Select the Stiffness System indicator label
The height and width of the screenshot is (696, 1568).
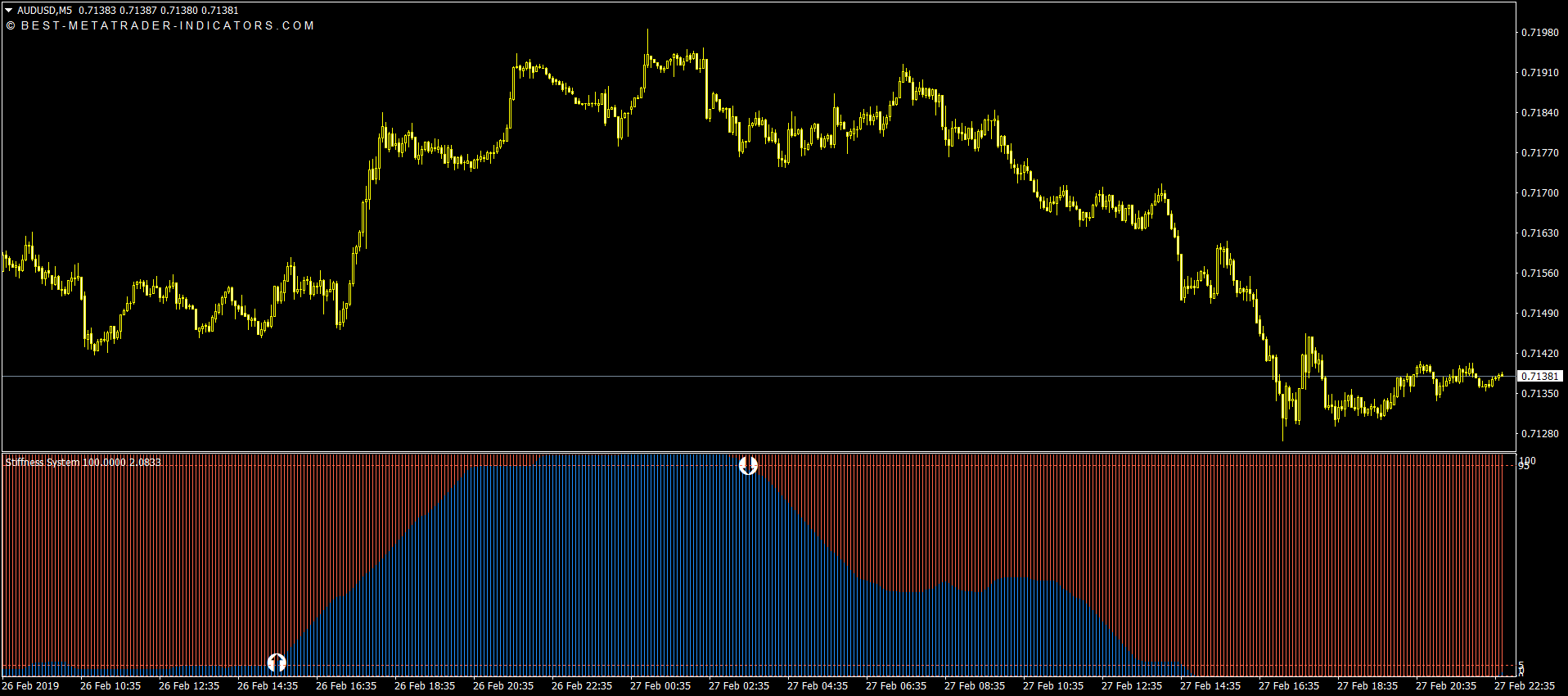click(83, 463)
